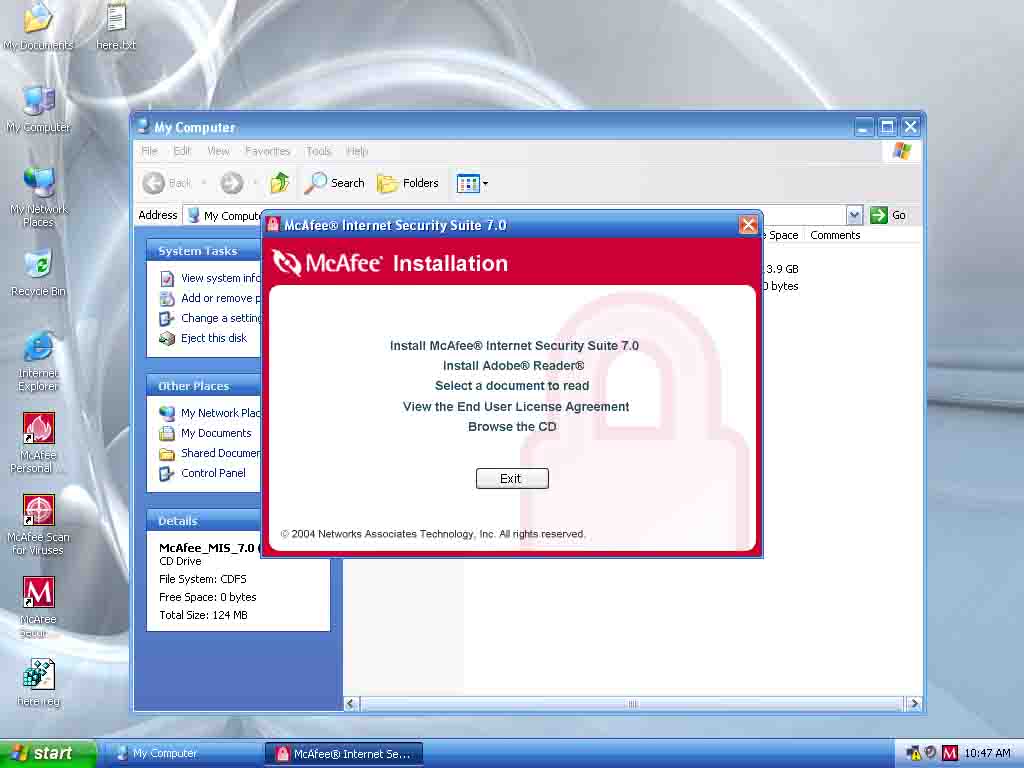This screenshot has height=768, width=1024.
Task: Close the McAfee Internet Security Suite dialog
Action: pyautogui.click(x=748, y=225)
